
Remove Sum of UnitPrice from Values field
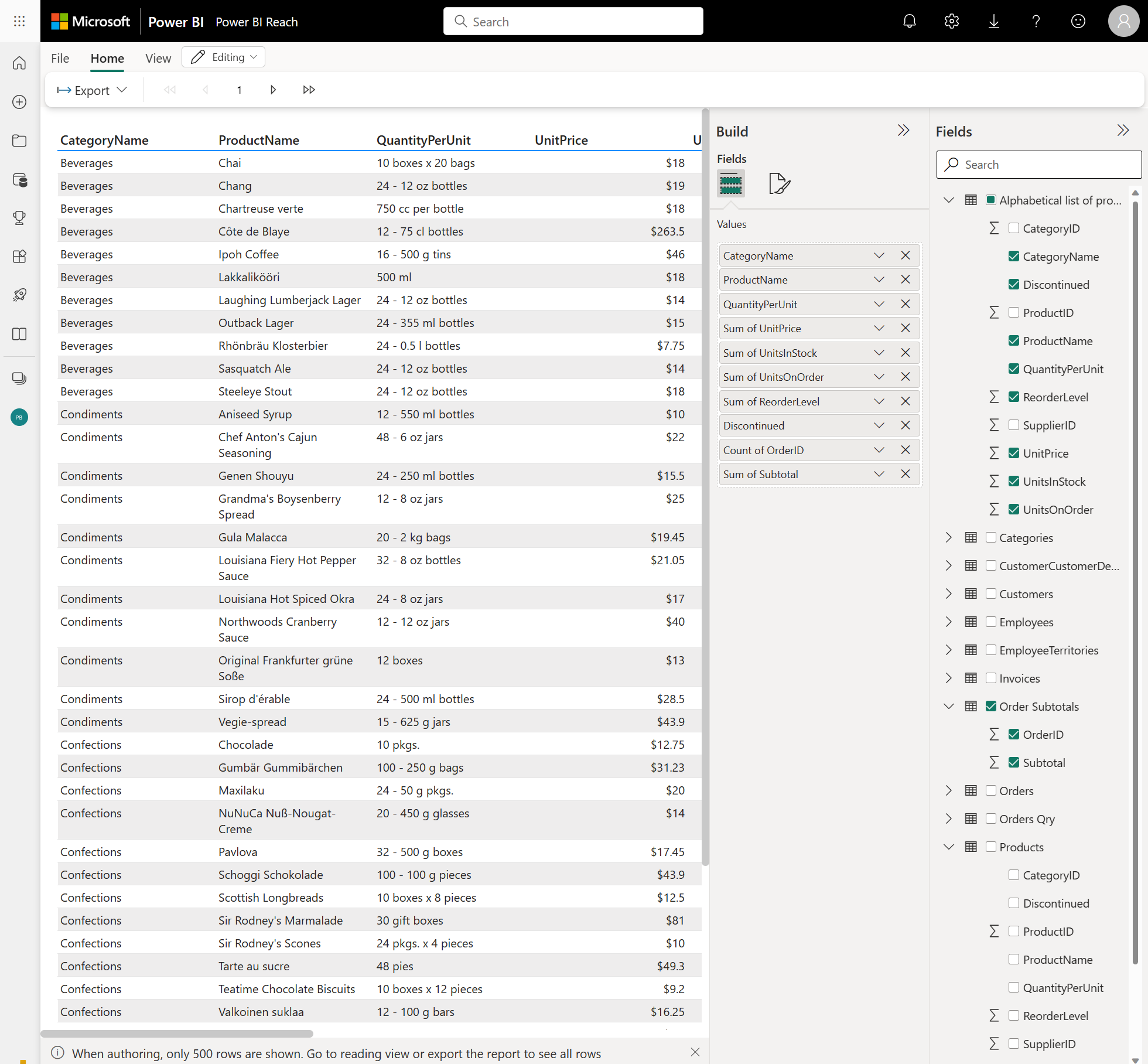[905, 328]
